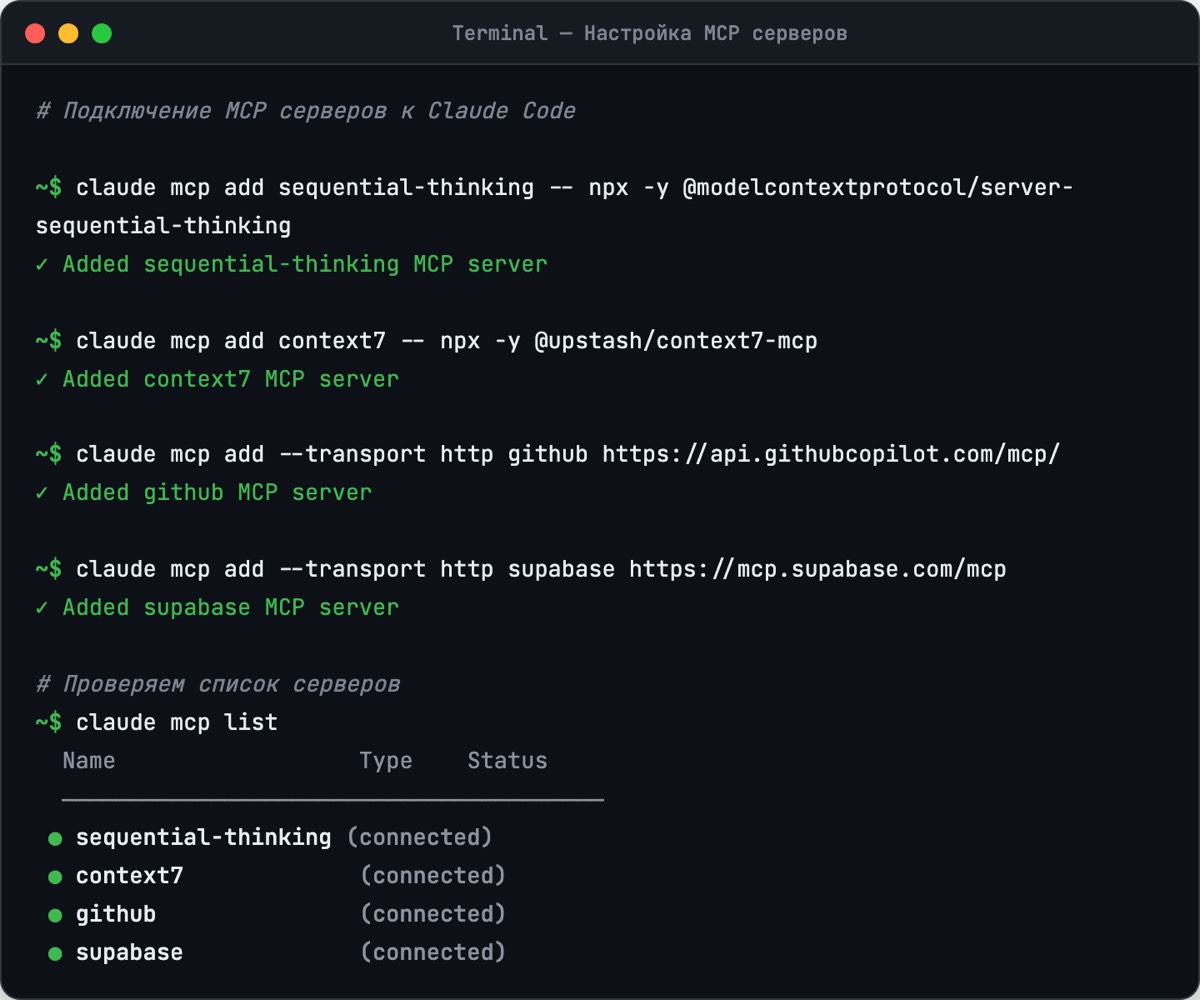The image size is (1200, 1000).
Task: Click the green maximize window button
Action: (102, 33)
